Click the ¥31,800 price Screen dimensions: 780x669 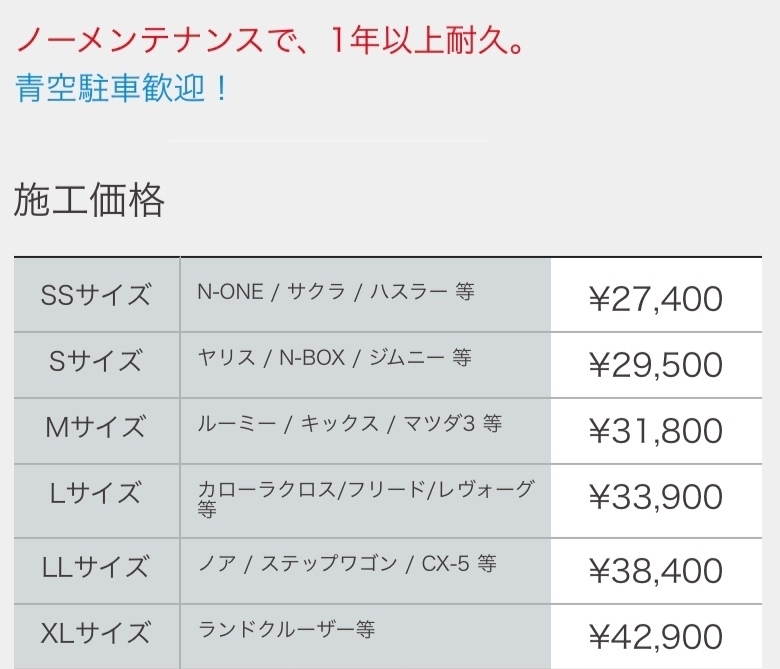(x=655, y=430)
